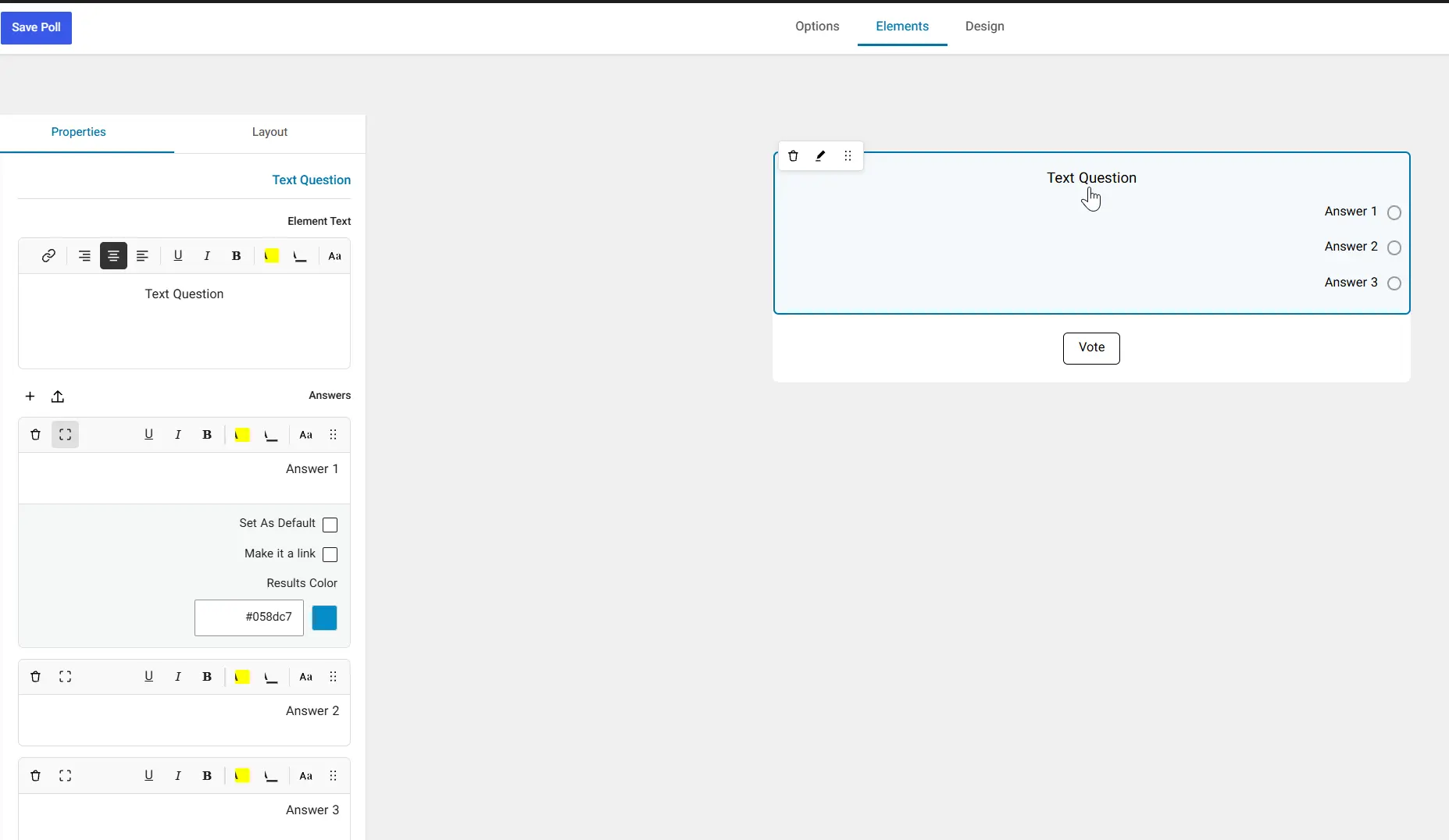Open font size option for Element Text
The height and width of the screenshot is (840, 1449).
335,256
